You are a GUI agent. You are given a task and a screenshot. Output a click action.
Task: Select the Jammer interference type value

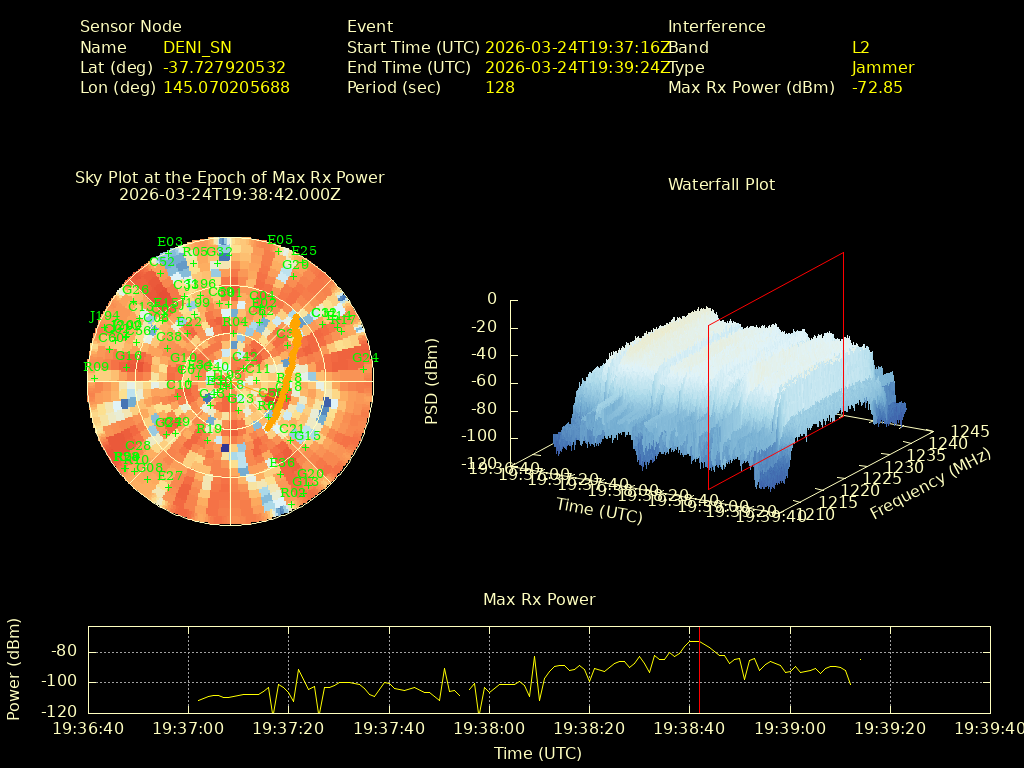point(882,67)
